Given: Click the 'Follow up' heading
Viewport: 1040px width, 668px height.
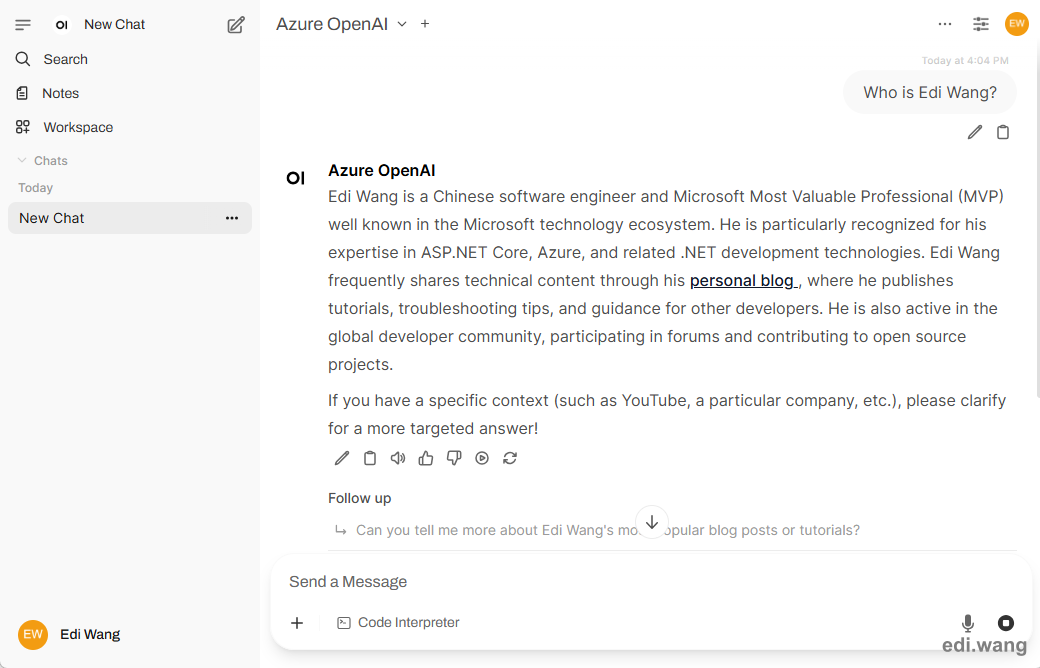Looking at the screenshot, I should 359,498.
